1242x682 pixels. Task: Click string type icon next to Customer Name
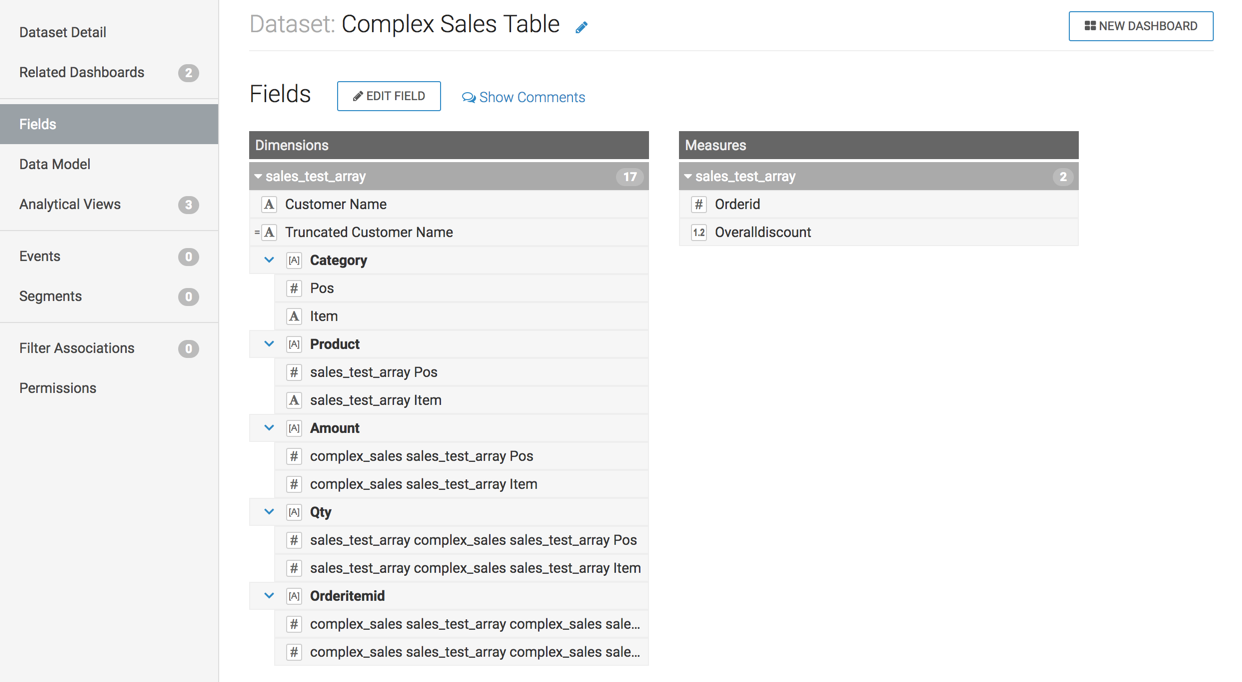pyautogui.click(x=269, y=204)
